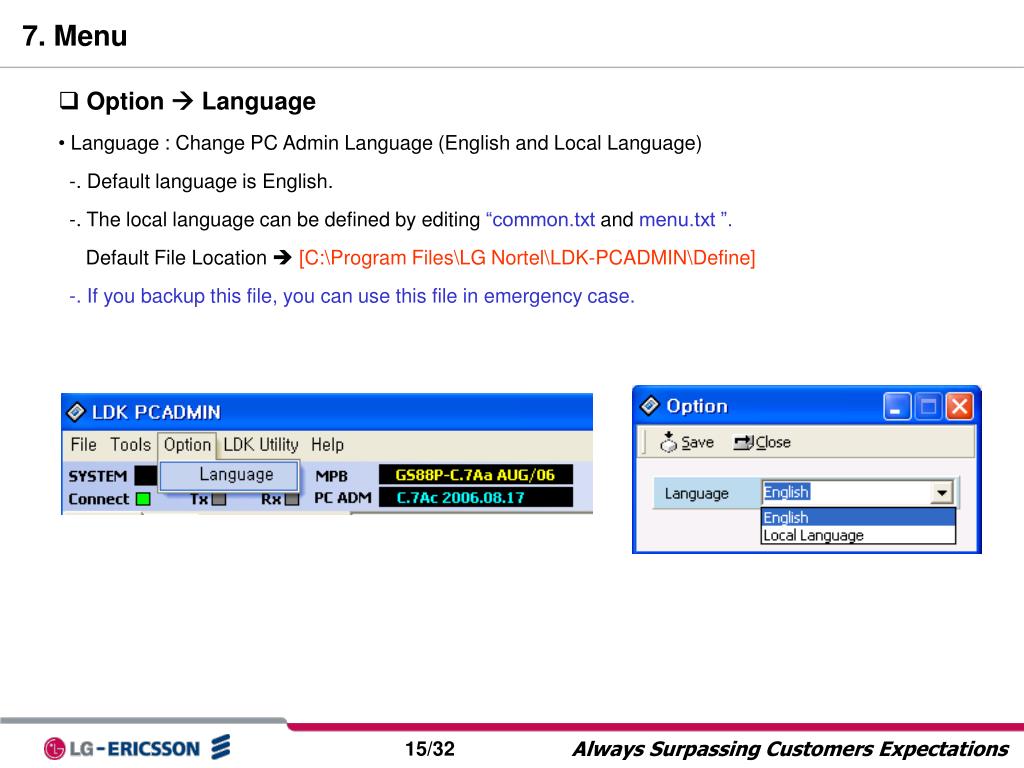
Task: Minimize the Option window
Action: point(897,407)
